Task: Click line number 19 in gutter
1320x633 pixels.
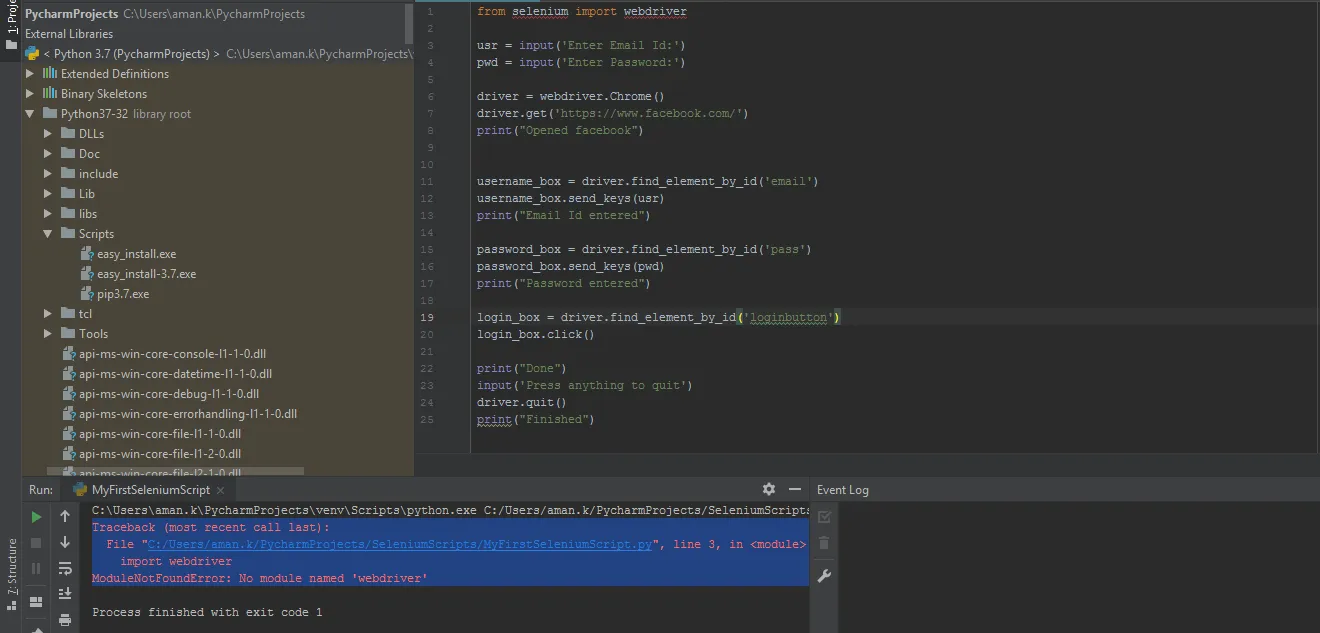Action: 427,318
